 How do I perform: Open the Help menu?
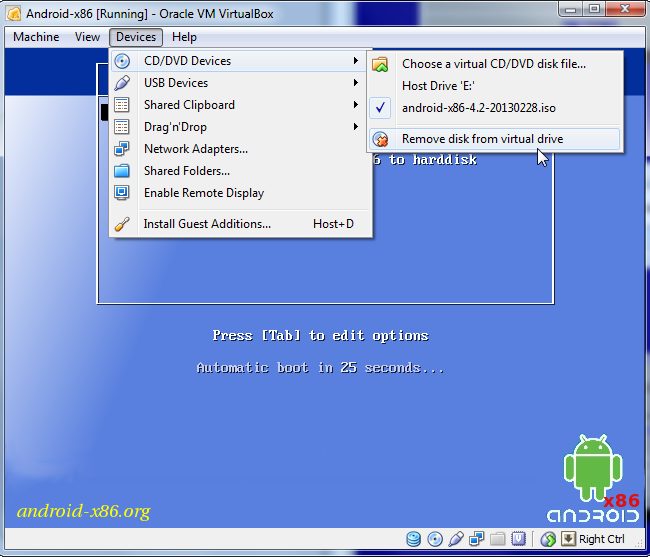tap(184, 37)
